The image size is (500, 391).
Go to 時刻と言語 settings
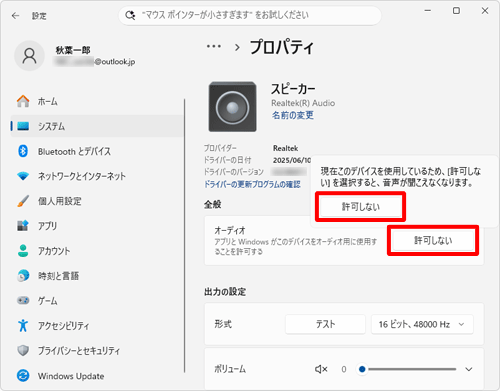coord(97,276)
